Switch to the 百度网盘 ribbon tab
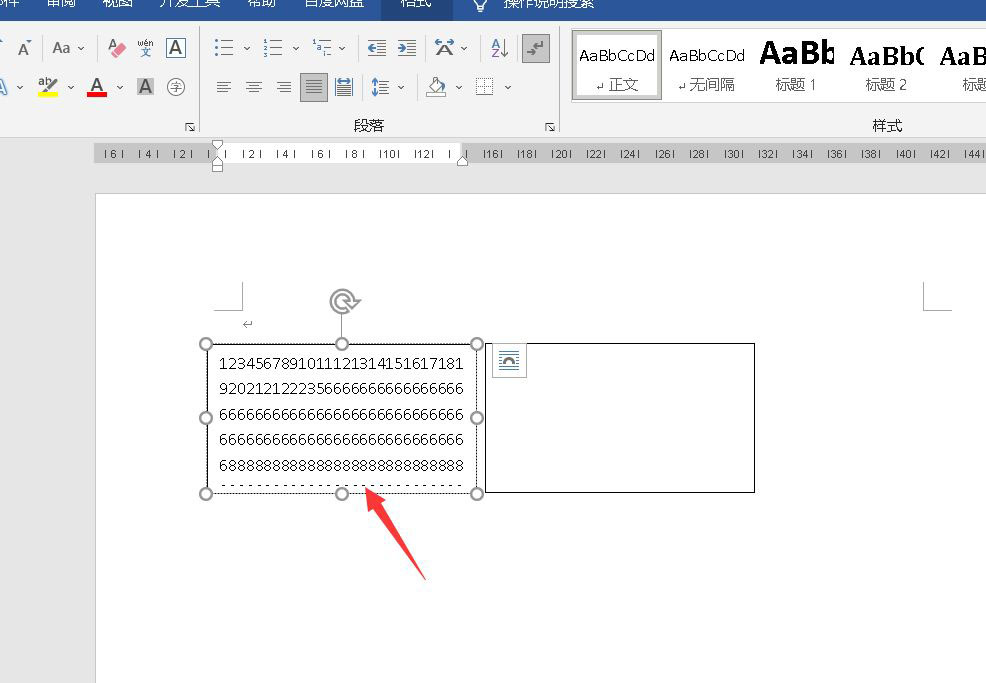 point(332,3)
